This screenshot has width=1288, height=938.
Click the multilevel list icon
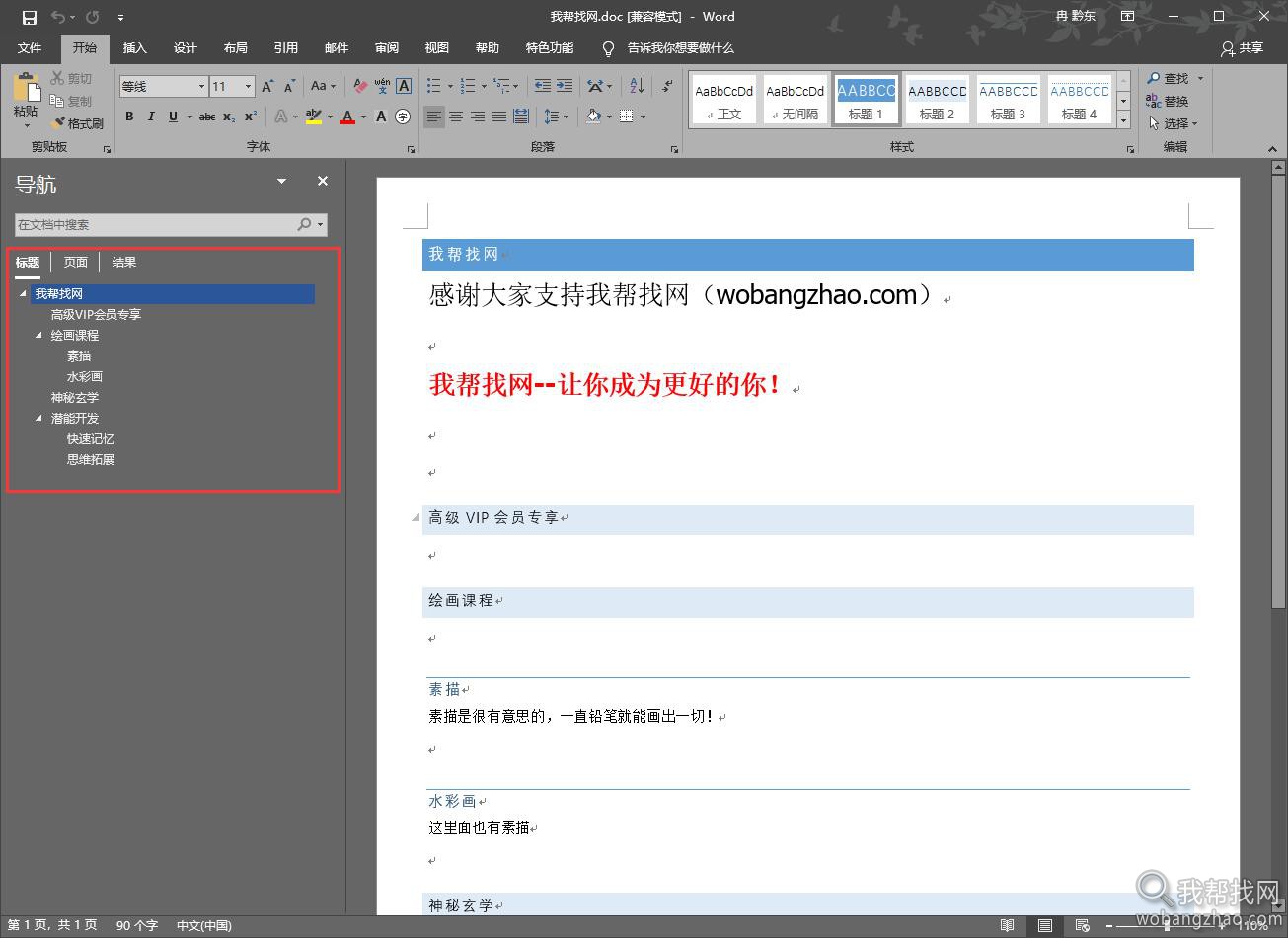click(x=501, y=86)
